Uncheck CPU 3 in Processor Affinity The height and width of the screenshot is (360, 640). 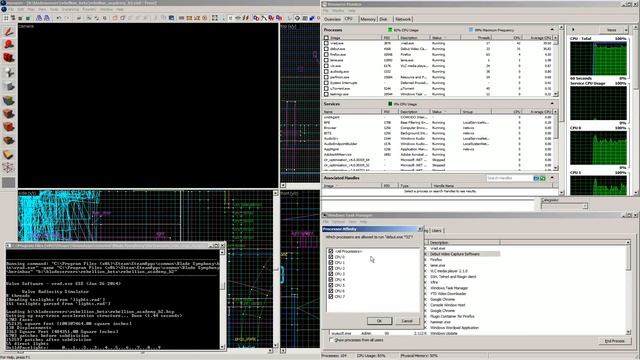pos(331,274)
